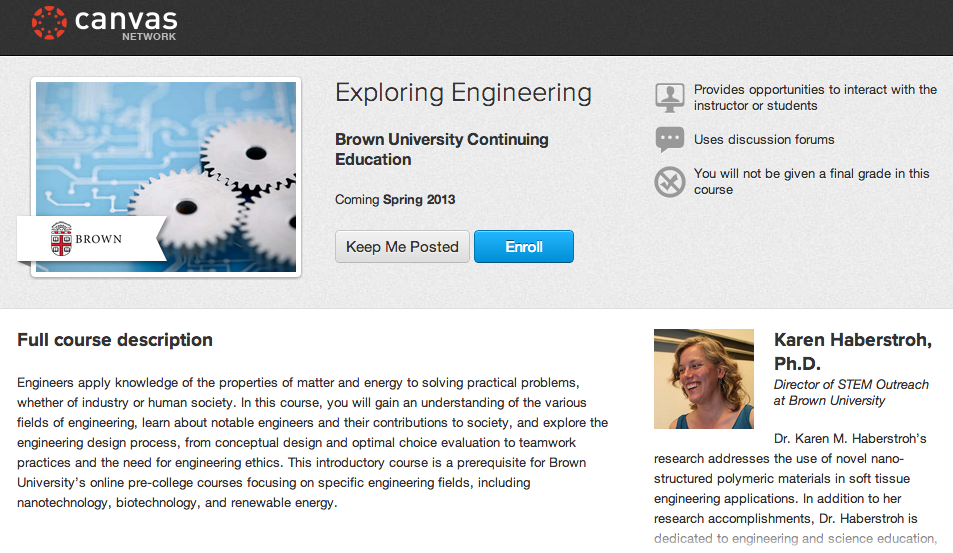This screenshot has height=553, width=953.
Task: Click the no final grade icon
Action: tap(669, 182)
